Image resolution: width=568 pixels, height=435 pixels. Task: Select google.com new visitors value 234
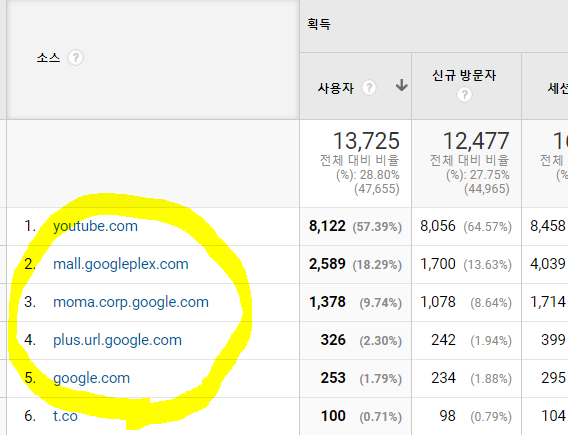click(443, 378)
